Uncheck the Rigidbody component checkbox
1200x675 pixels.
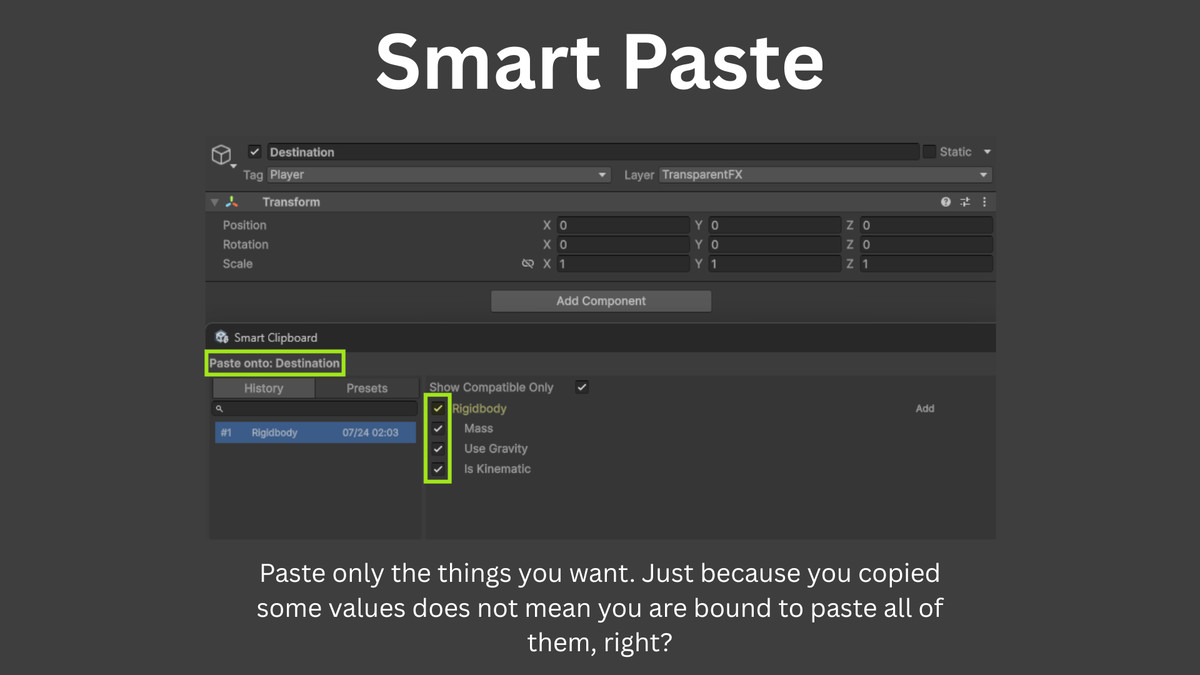(438, 408)
